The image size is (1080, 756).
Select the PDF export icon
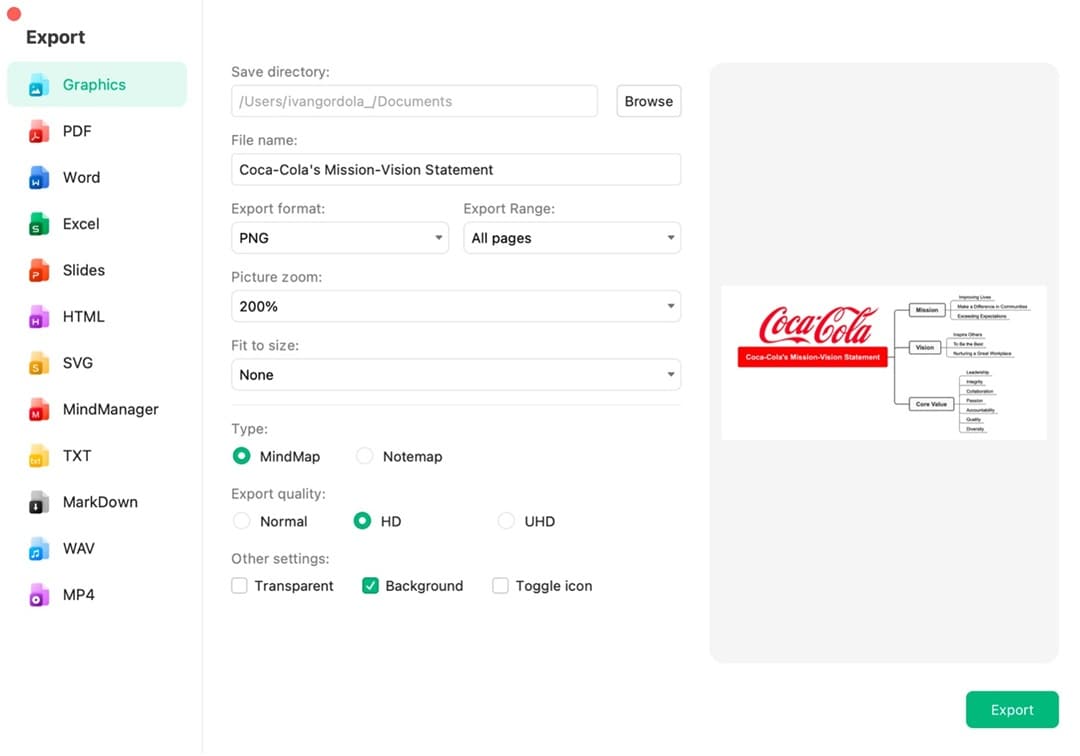pyautogui.click(x=39, y=132)
